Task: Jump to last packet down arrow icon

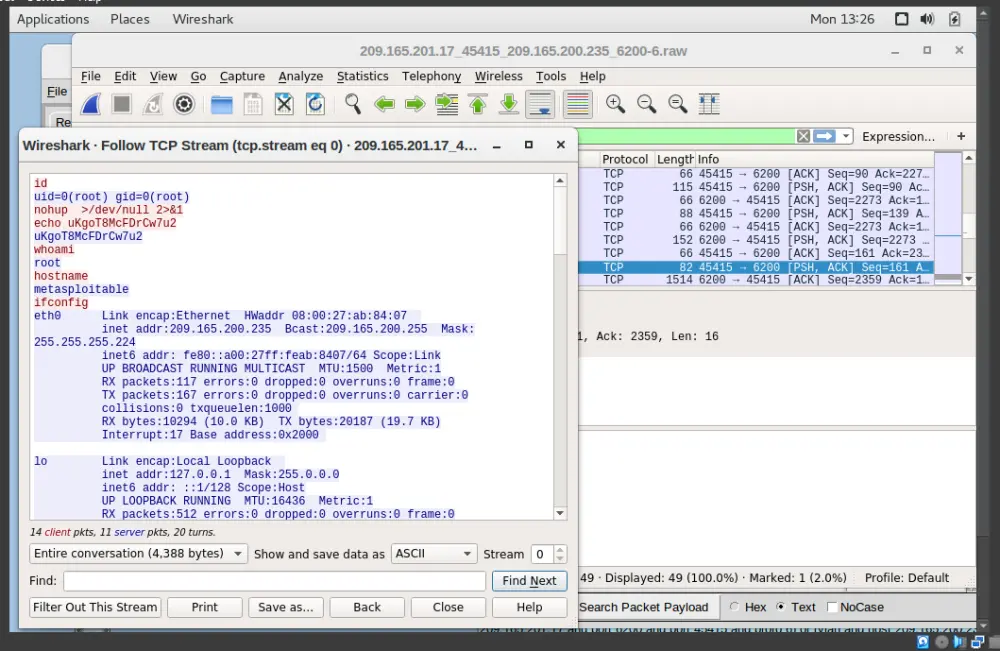Action: tap(509, 103)
